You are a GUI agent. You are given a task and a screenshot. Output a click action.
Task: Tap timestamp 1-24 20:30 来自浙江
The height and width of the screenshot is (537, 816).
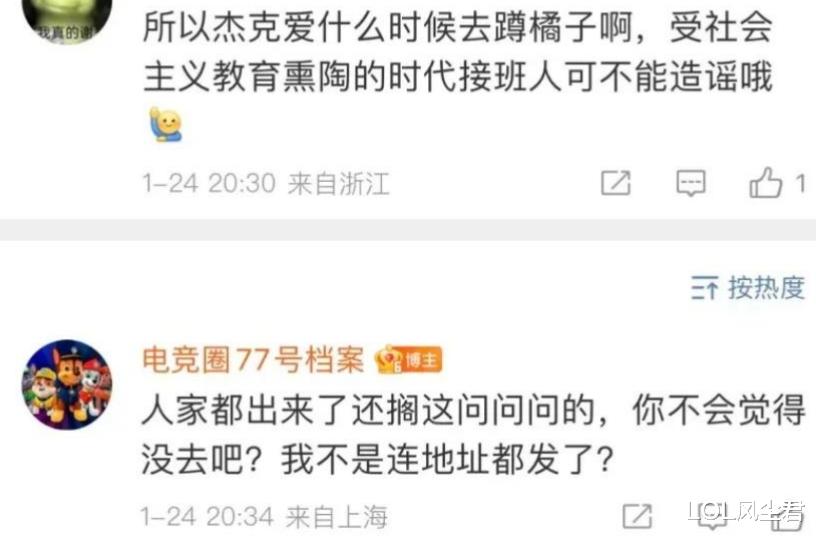[266, 184]
